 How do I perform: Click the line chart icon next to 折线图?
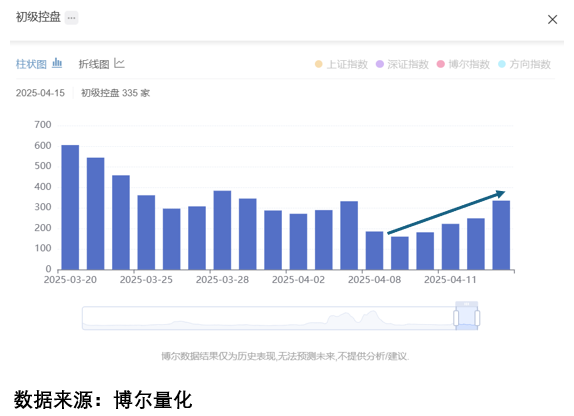[x=119, y=63]
